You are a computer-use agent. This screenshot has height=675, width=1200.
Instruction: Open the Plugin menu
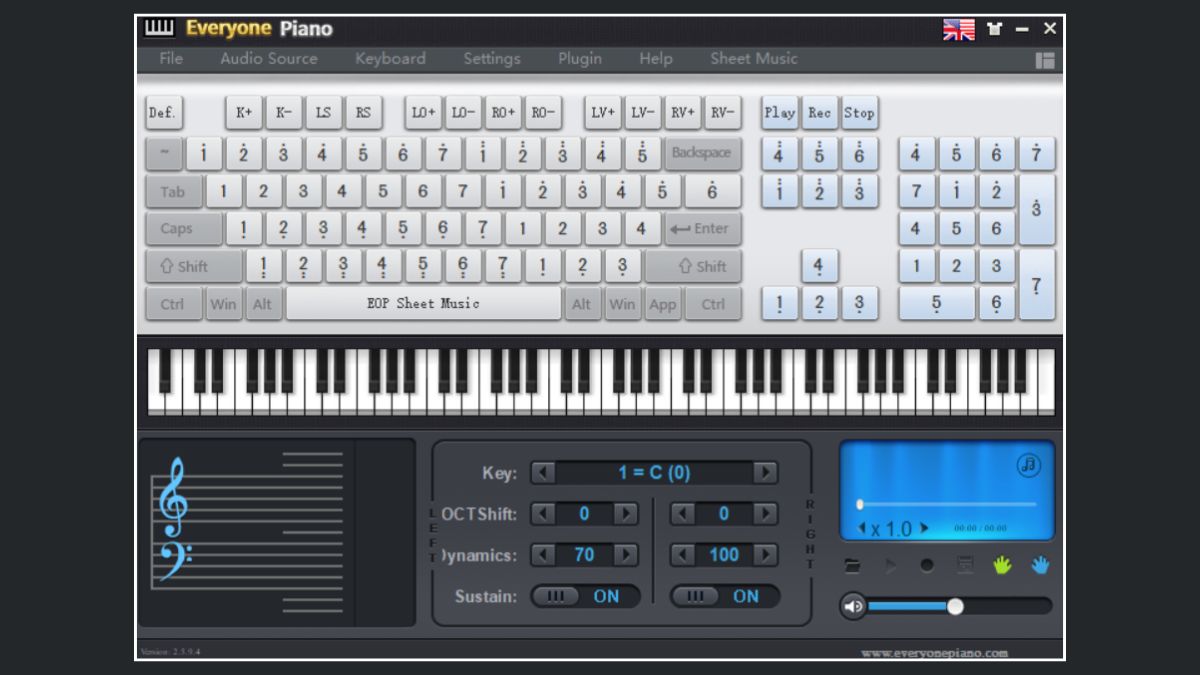580,59
